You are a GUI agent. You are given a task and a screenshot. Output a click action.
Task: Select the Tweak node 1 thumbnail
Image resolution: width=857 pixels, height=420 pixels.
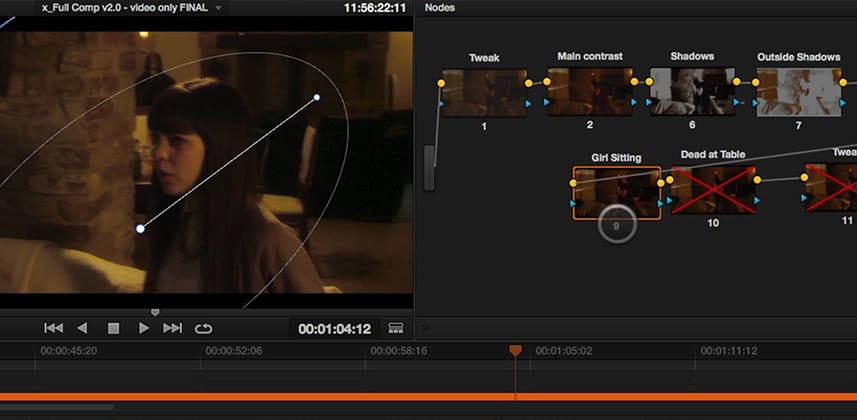[484, 93]
